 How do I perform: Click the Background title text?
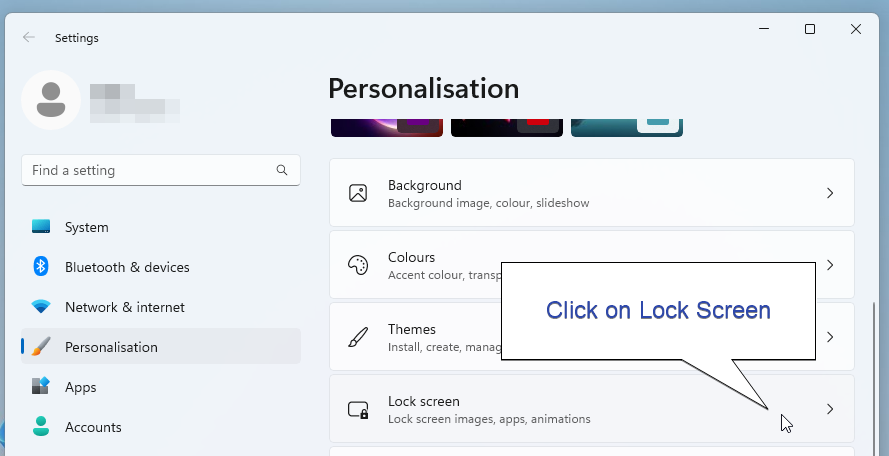pos(425,185)
